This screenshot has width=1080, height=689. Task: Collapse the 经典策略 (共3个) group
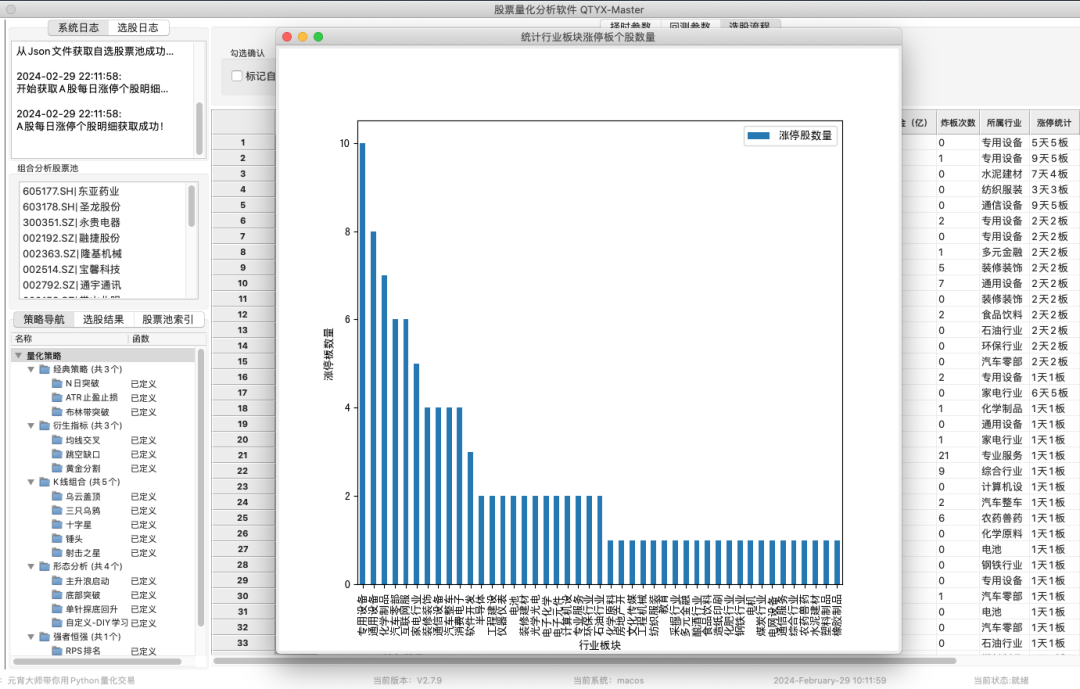click(31, 369)
